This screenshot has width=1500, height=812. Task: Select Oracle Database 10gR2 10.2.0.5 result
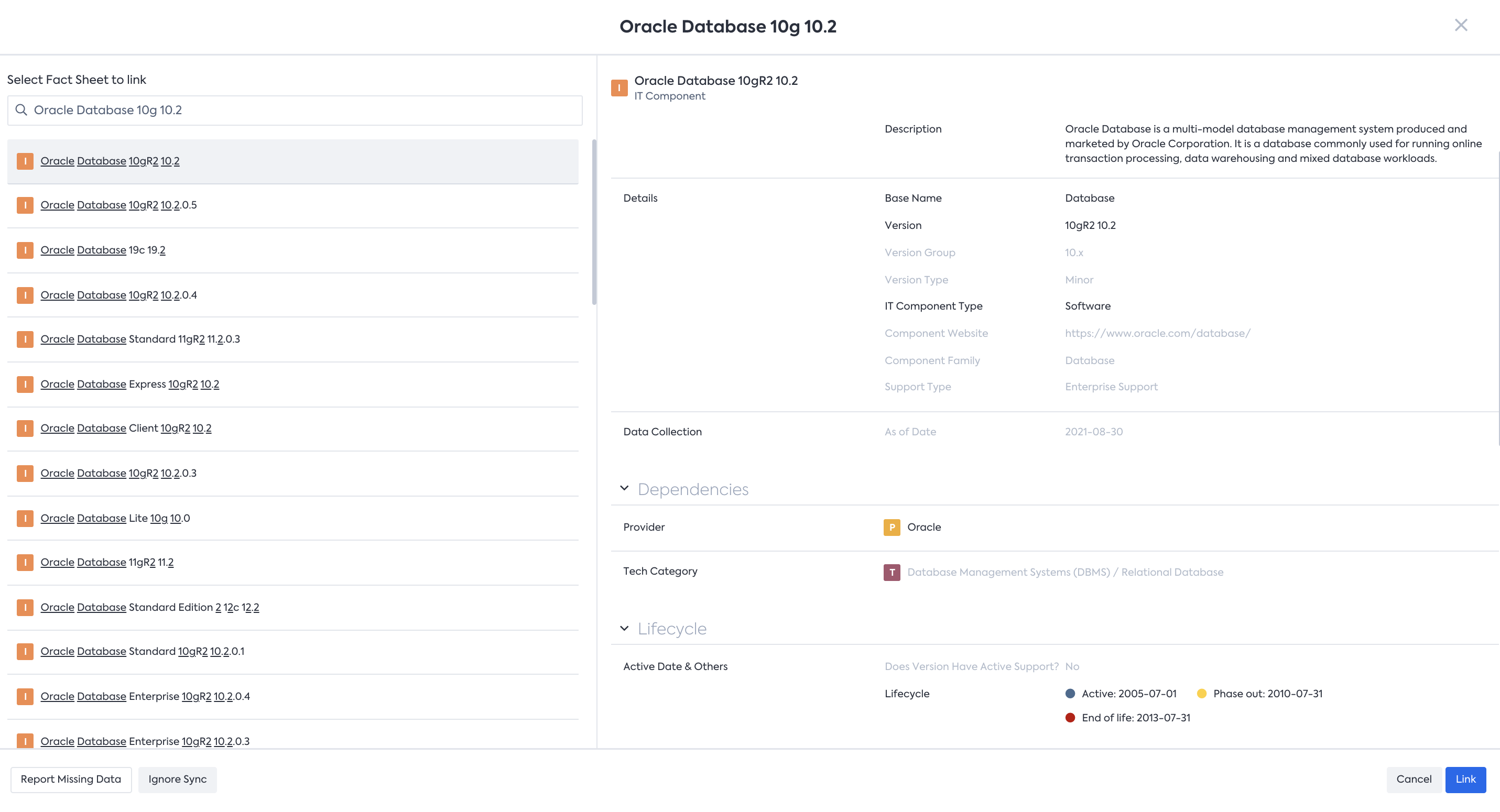pyautogui.click(x=293, y=205)
